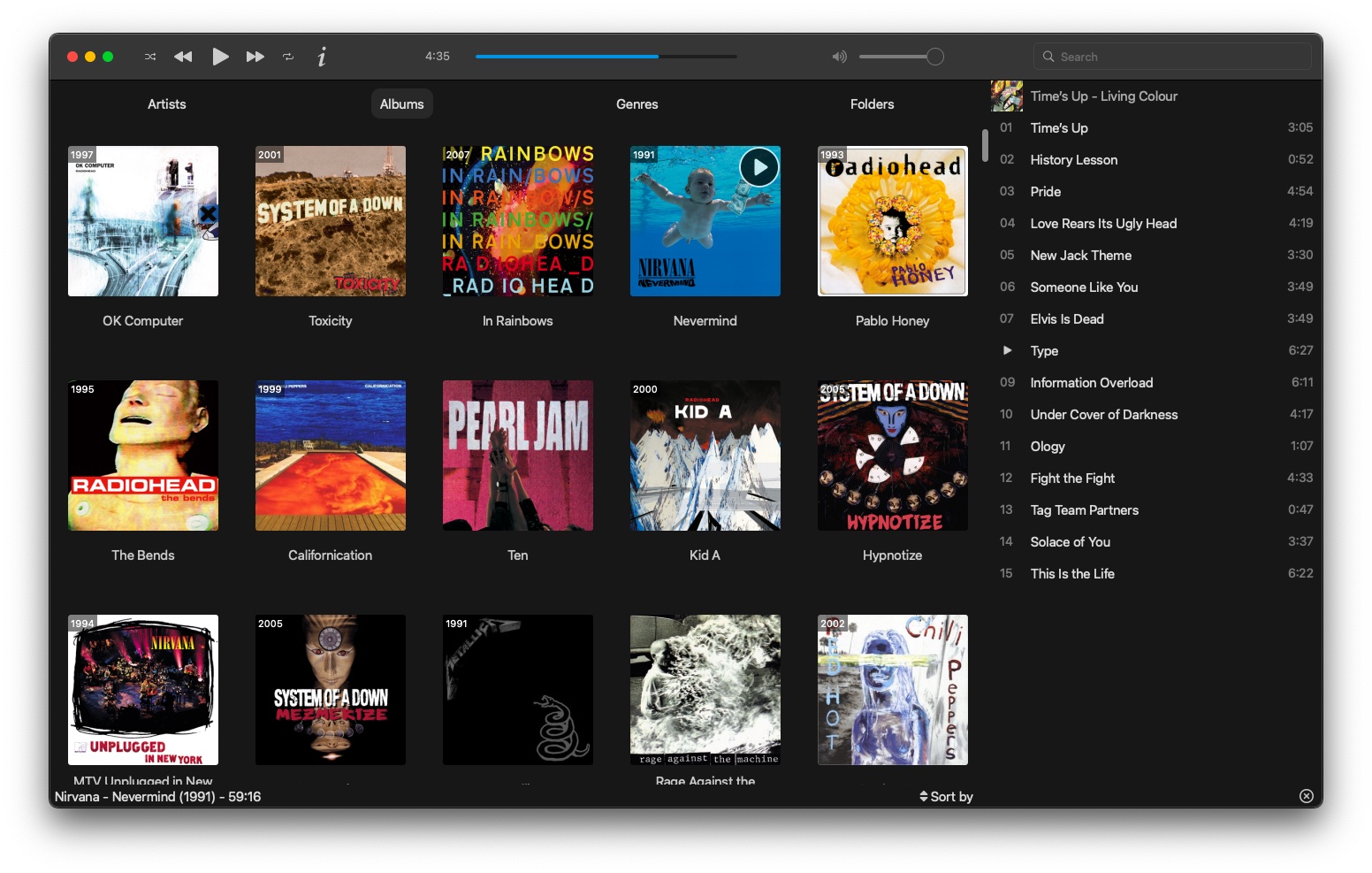Select the OK Computer album cover

click(x=143, y=221)
